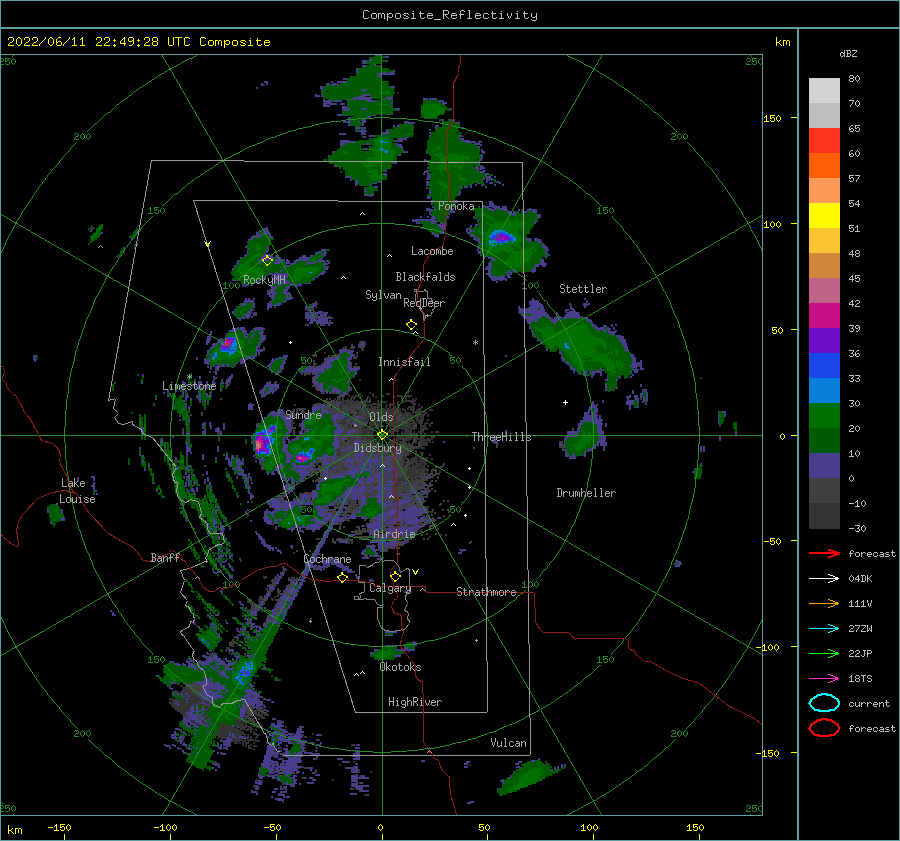Select the RedDeer label

tap(424, 303)
